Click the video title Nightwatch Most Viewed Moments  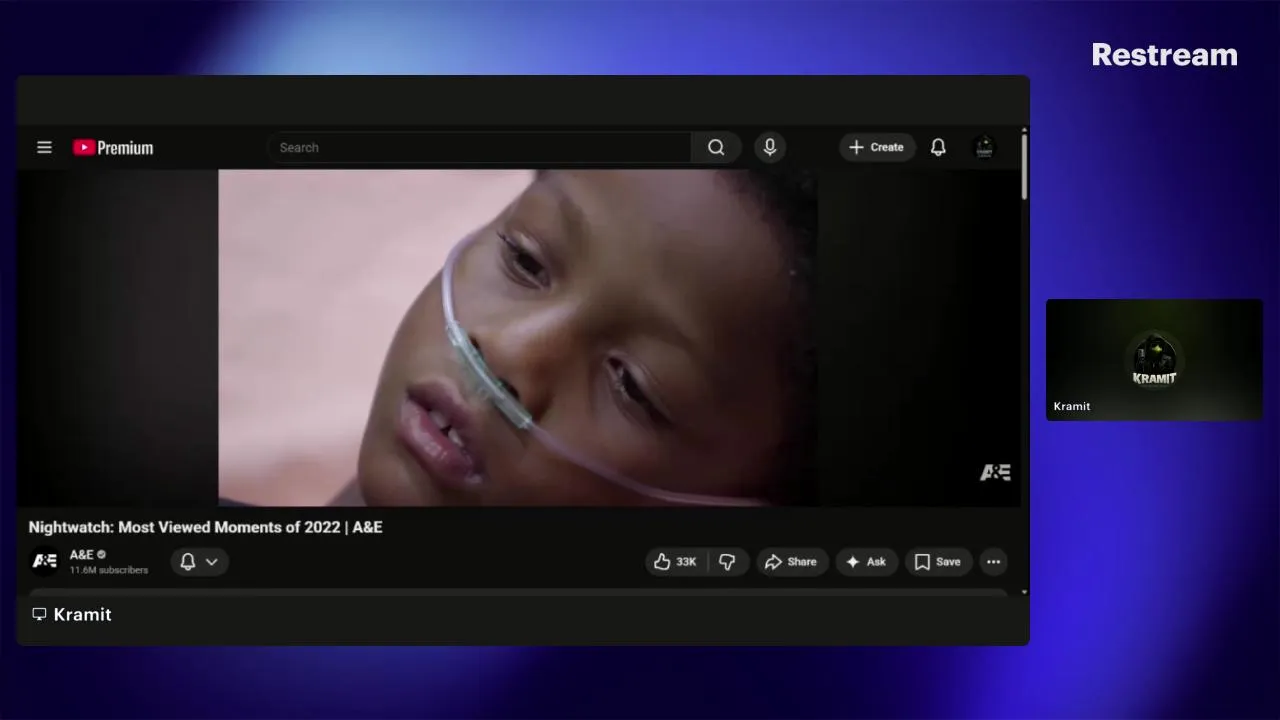[x=206, y=527]
